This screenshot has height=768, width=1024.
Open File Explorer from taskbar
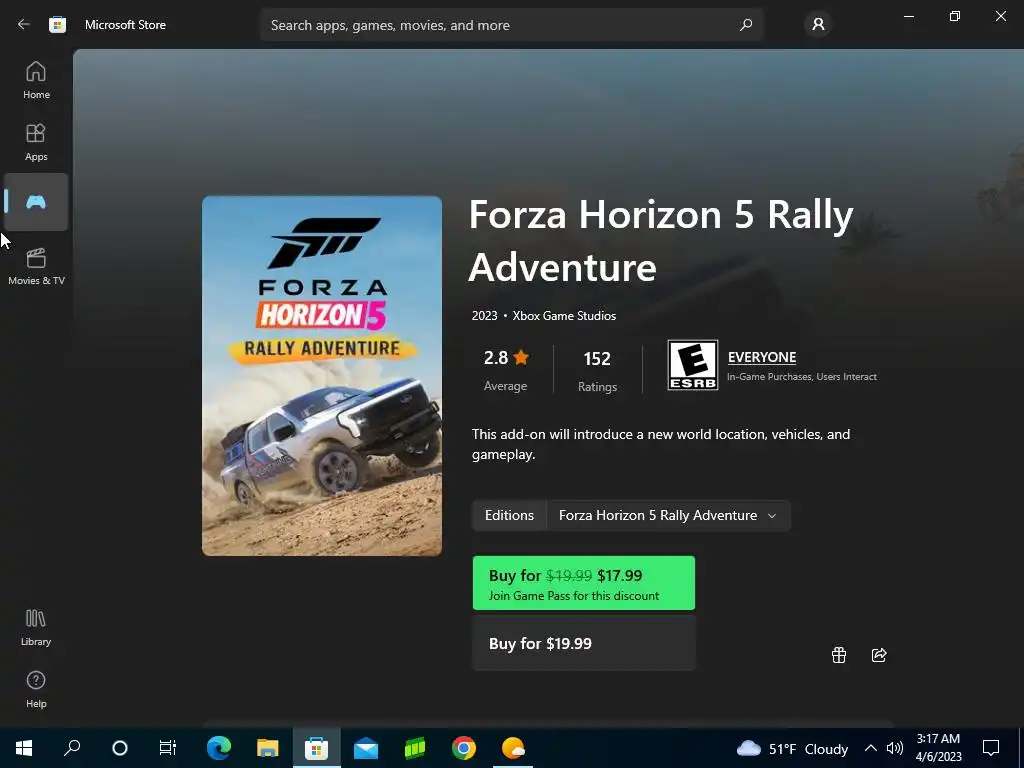point(267,748)
